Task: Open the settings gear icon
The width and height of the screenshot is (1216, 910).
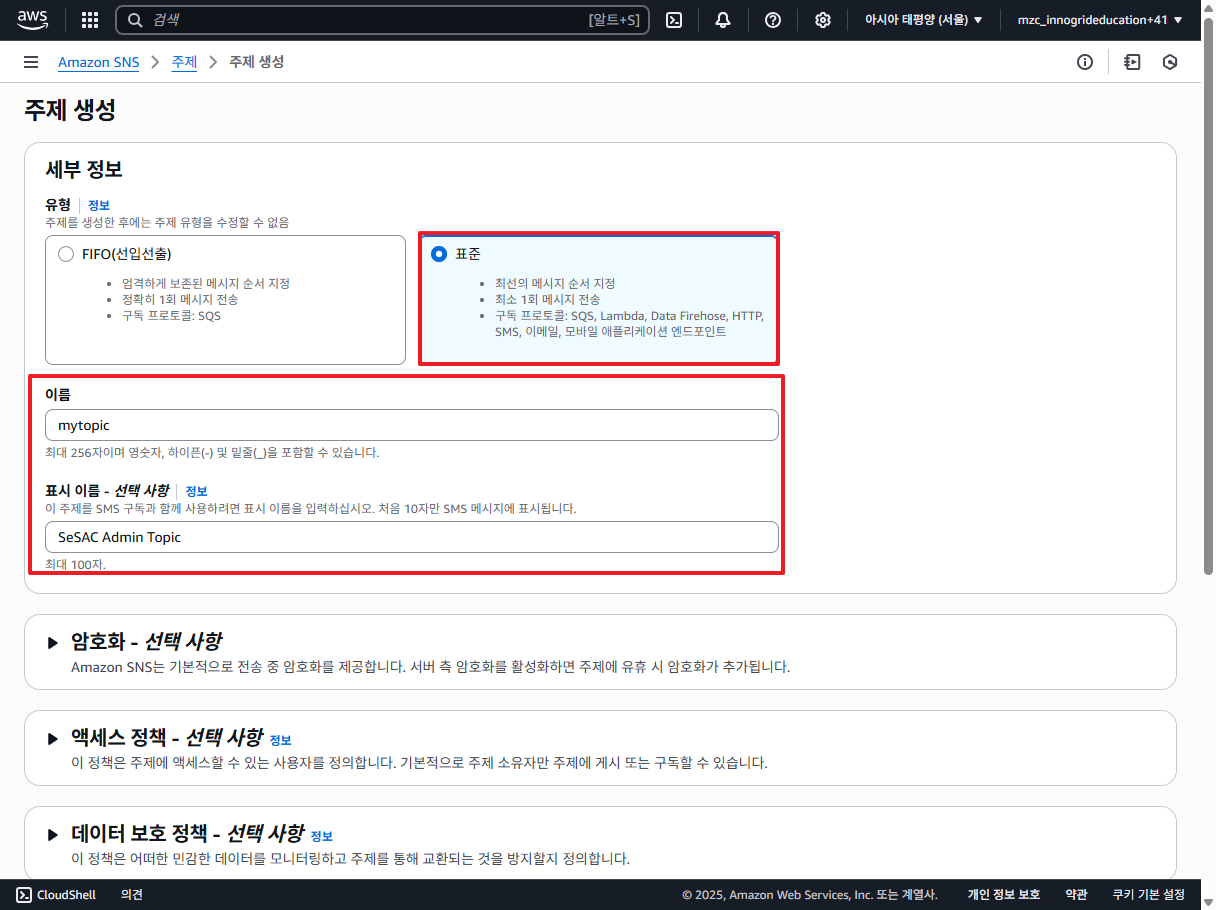Action: tap(823, 20)
